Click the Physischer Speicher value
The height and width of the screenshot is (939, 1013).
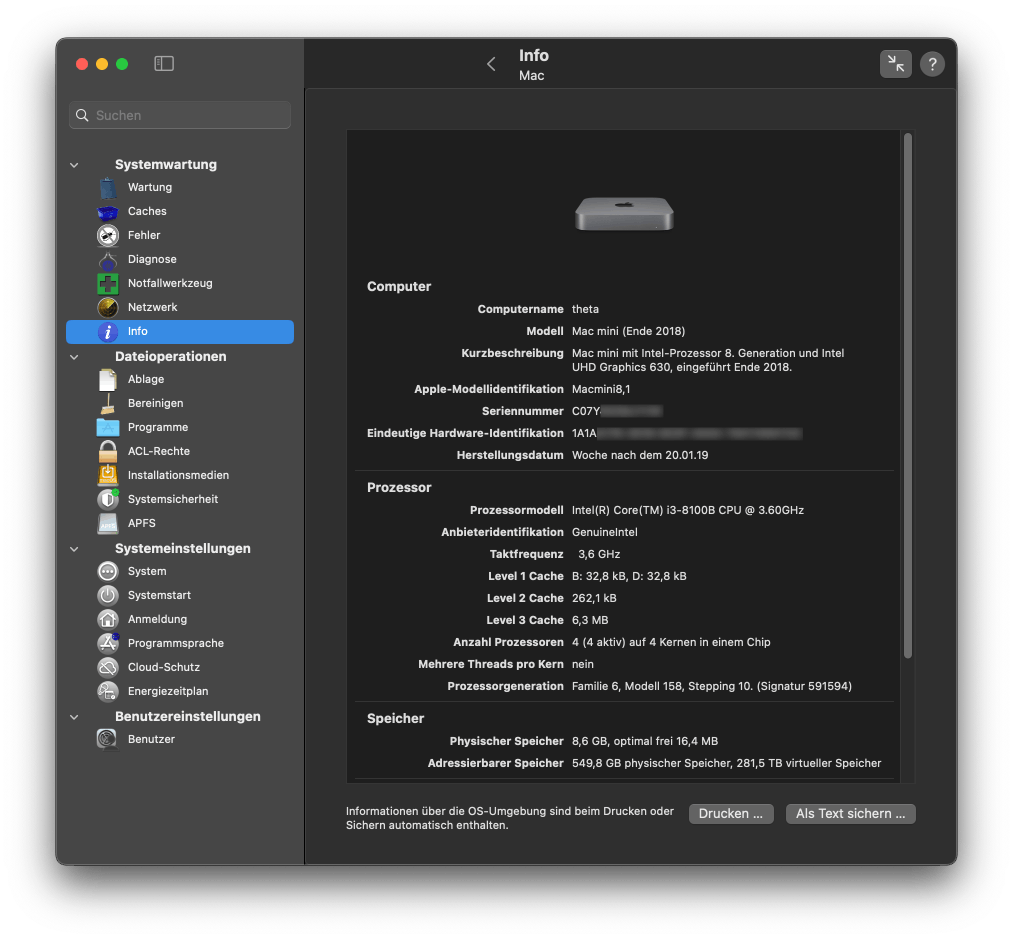645,741
